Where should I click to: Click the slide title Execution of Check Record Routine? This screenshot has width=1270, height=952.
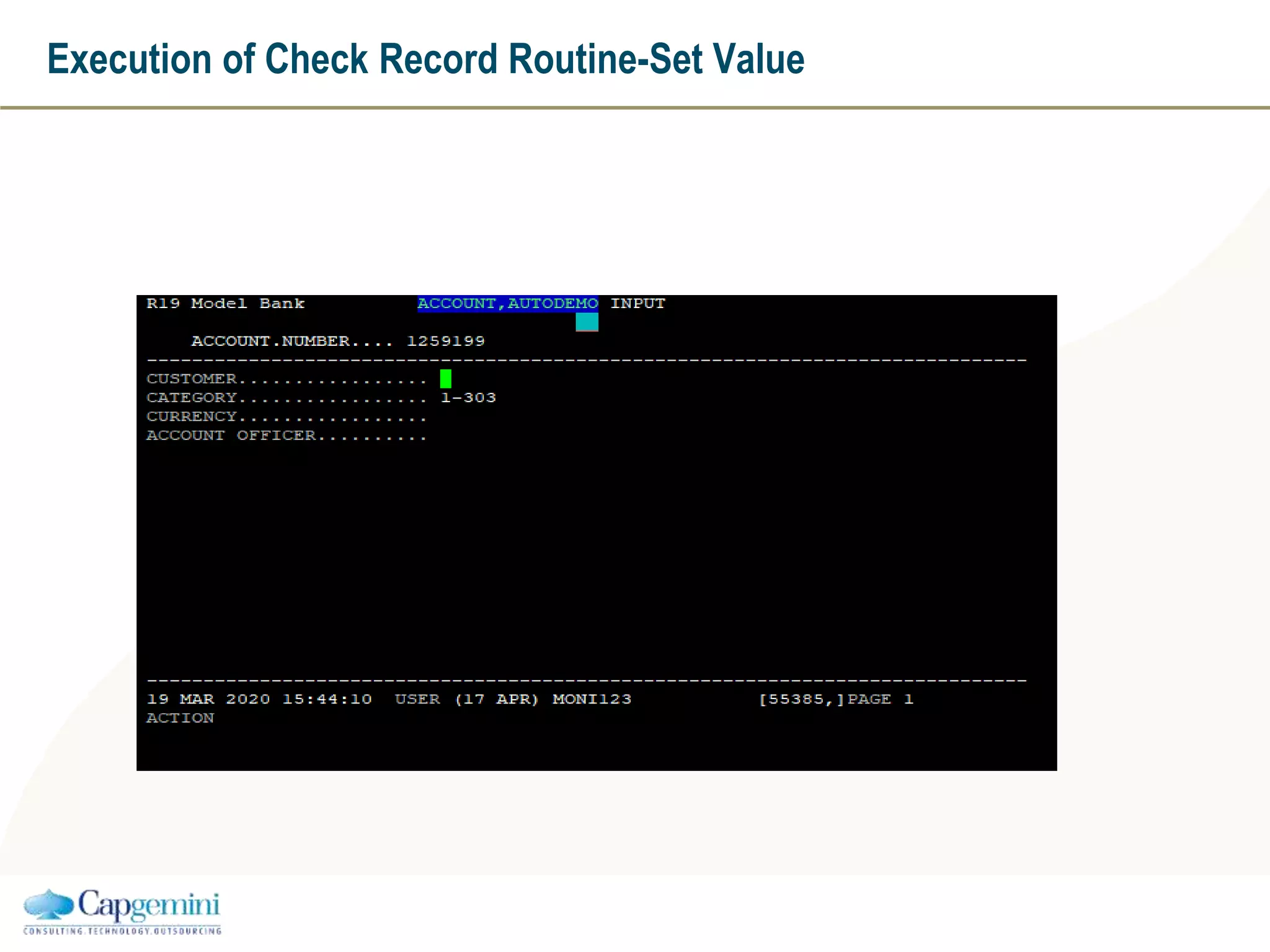pos(425,59)
